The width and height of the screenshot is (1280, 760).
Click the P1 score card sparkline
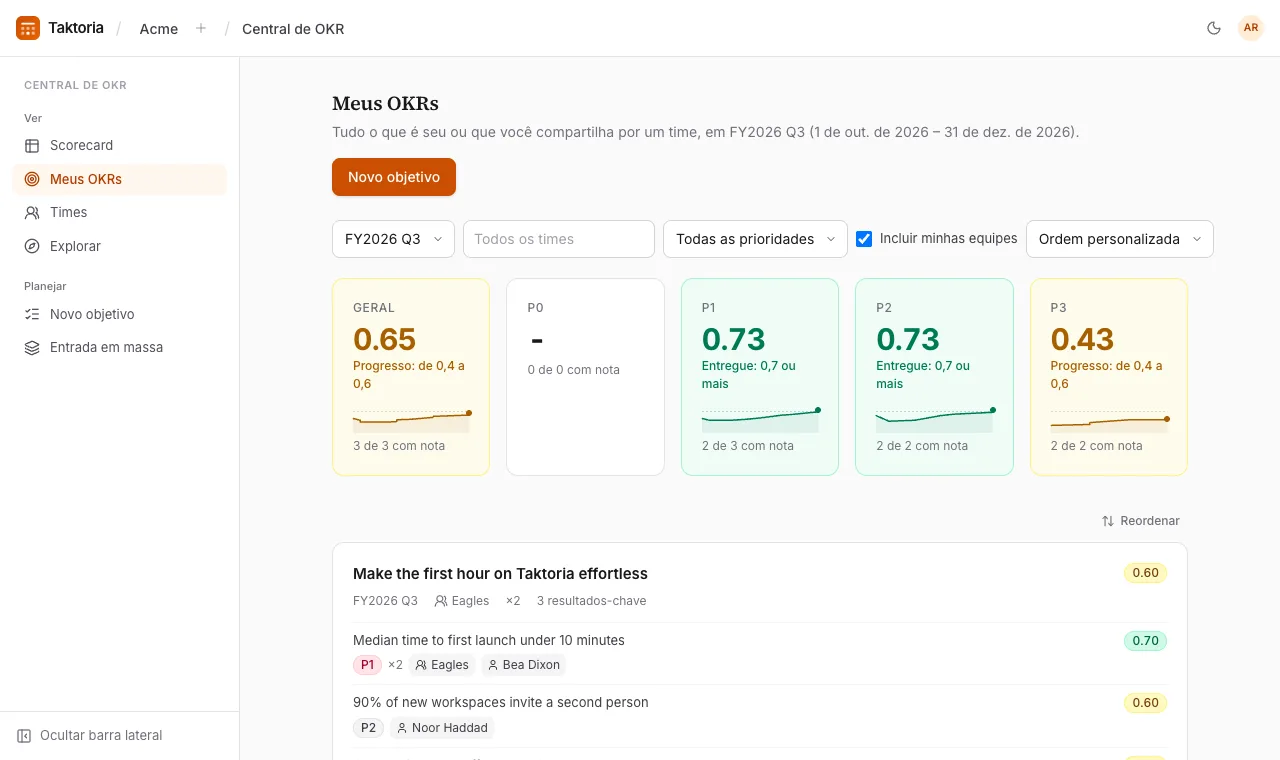coord(760,420)
